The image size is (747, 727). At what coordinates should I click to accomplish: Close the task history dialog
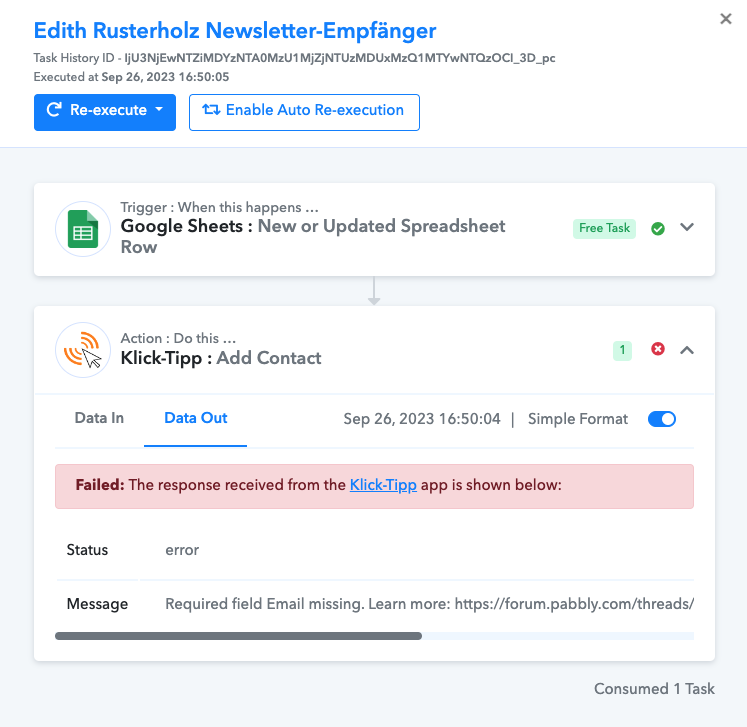726,19
